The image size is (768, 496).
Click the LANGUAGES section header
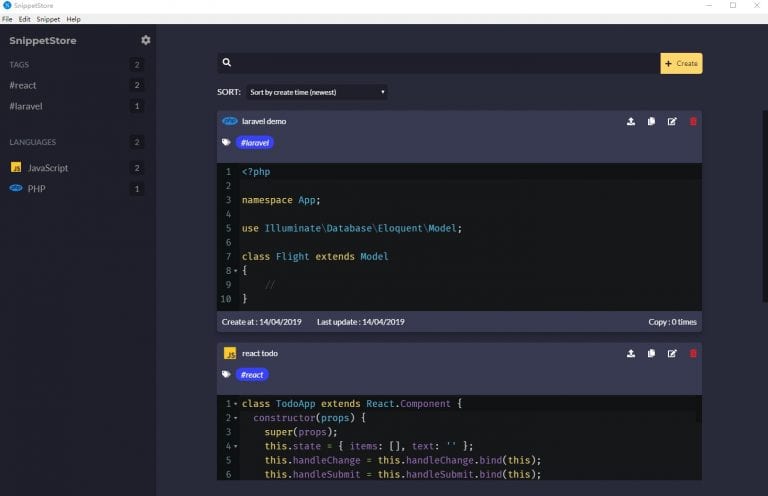pos(33,142)
